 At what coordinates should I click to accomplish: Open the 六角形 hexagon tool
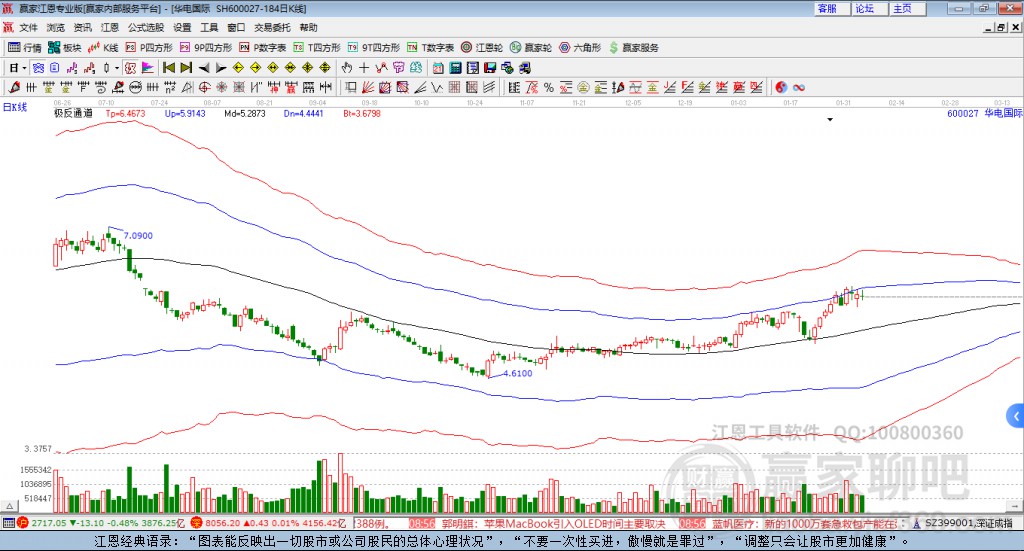click(x=580, y=47)
